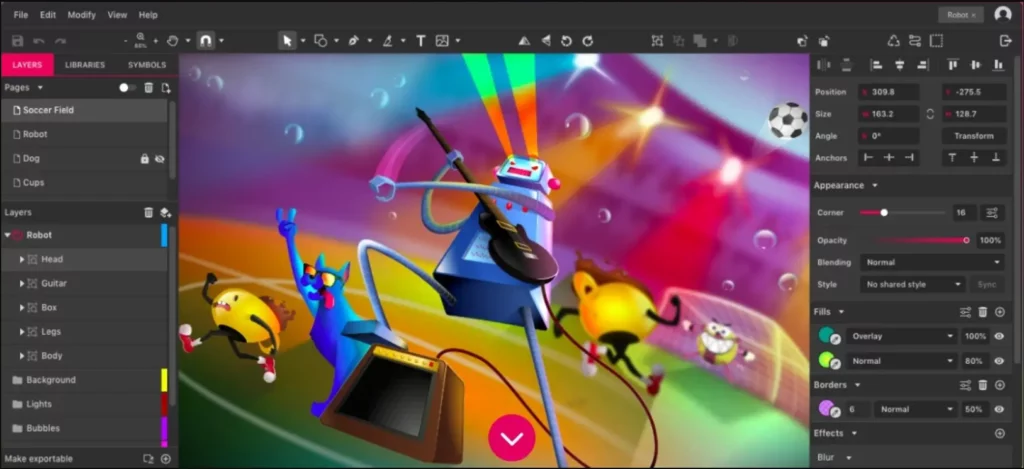The image size is (1024, 469).
Task: Rotate selection clockwise
Action: pos(588,40)
